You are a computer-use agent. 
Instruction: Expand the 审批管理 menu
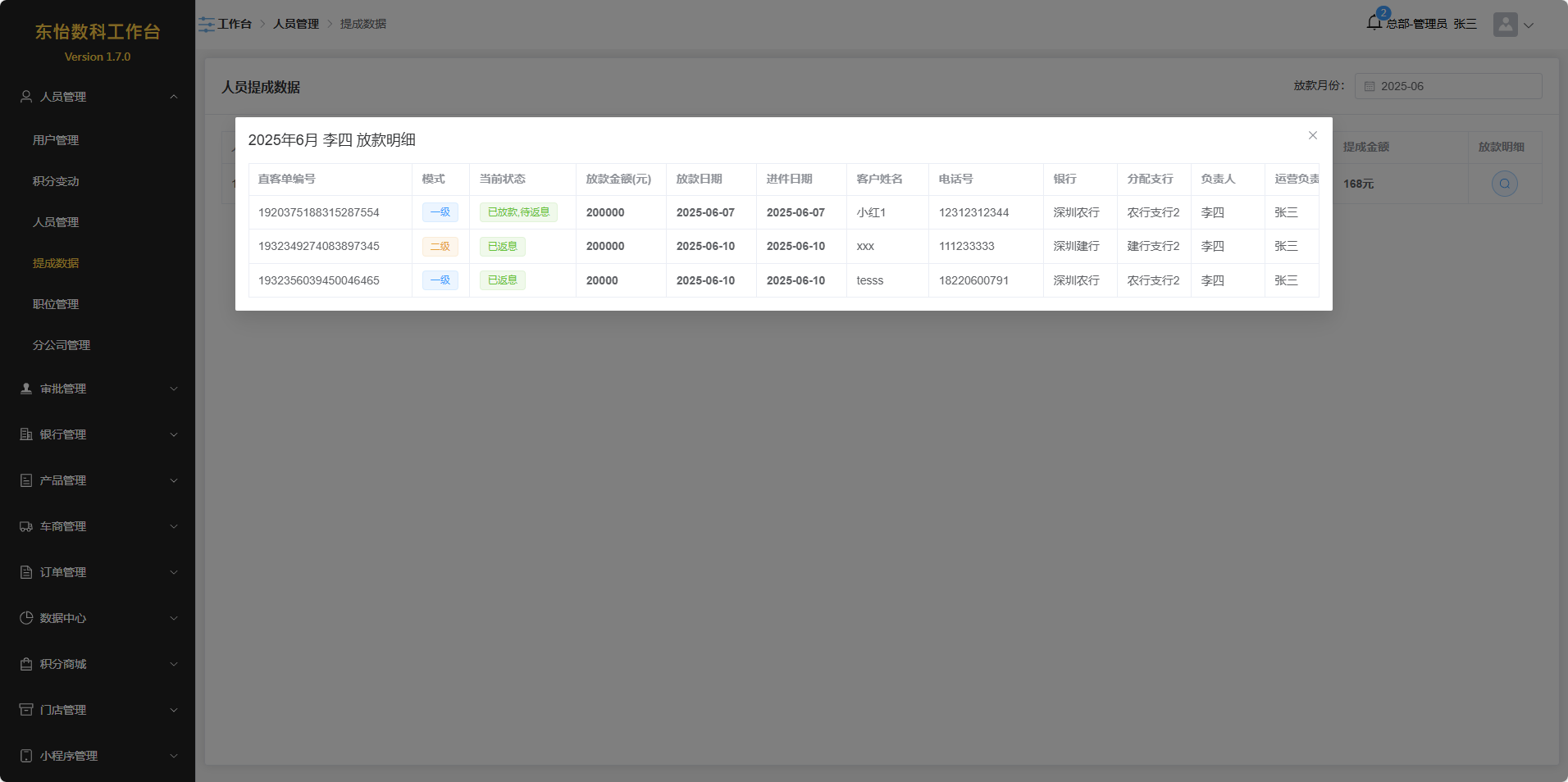97,389
